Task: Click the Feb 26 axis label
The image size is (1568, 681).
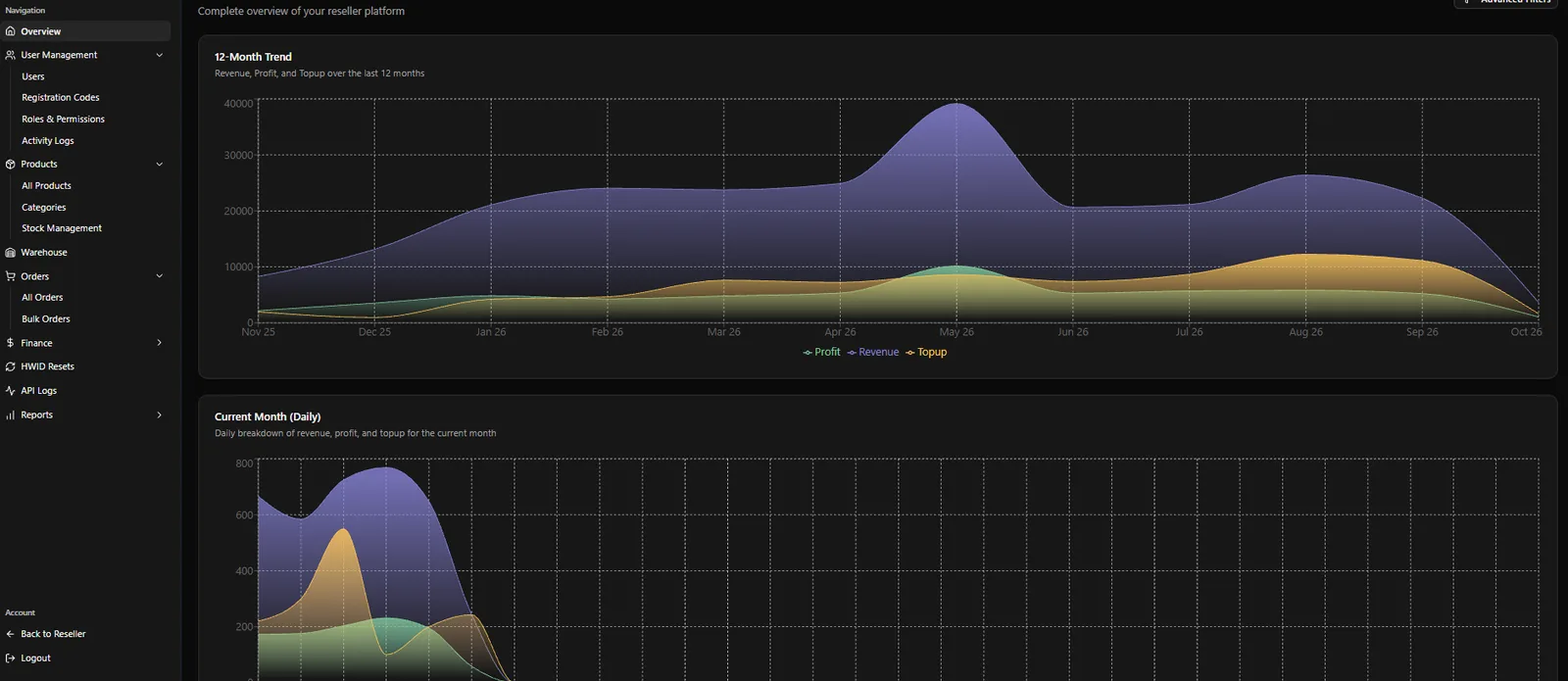Action: (x=608, y=332)
